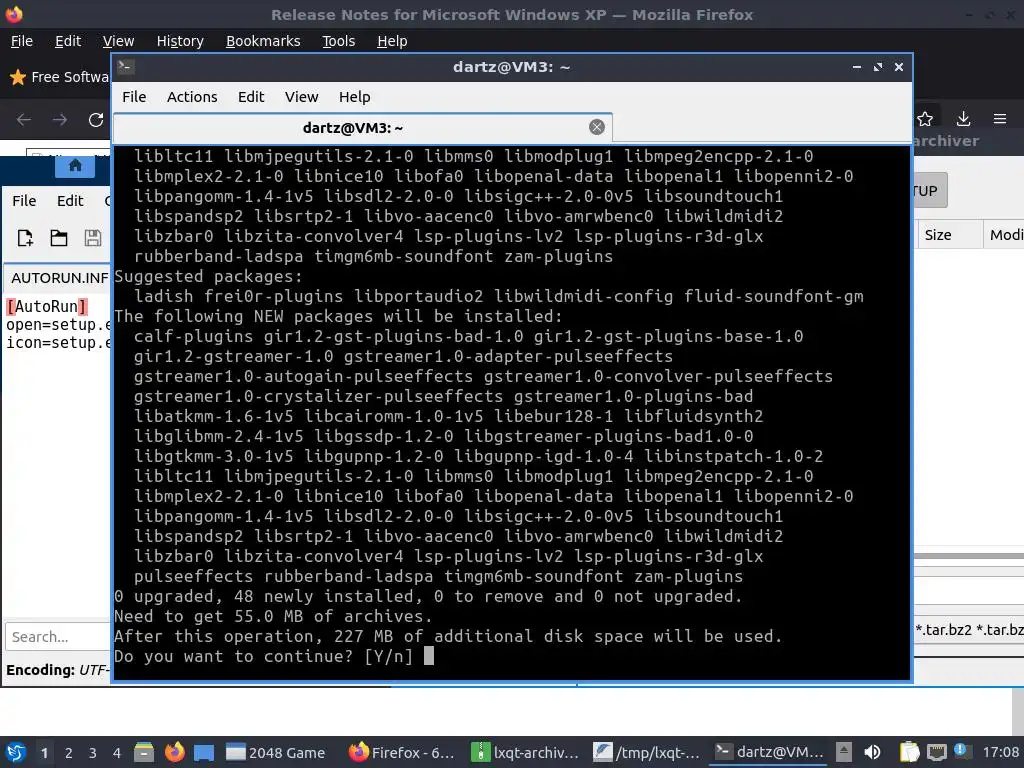Switch to desktop workspace 3
This screenshot has width=1024, height=768.
[93, 753]
